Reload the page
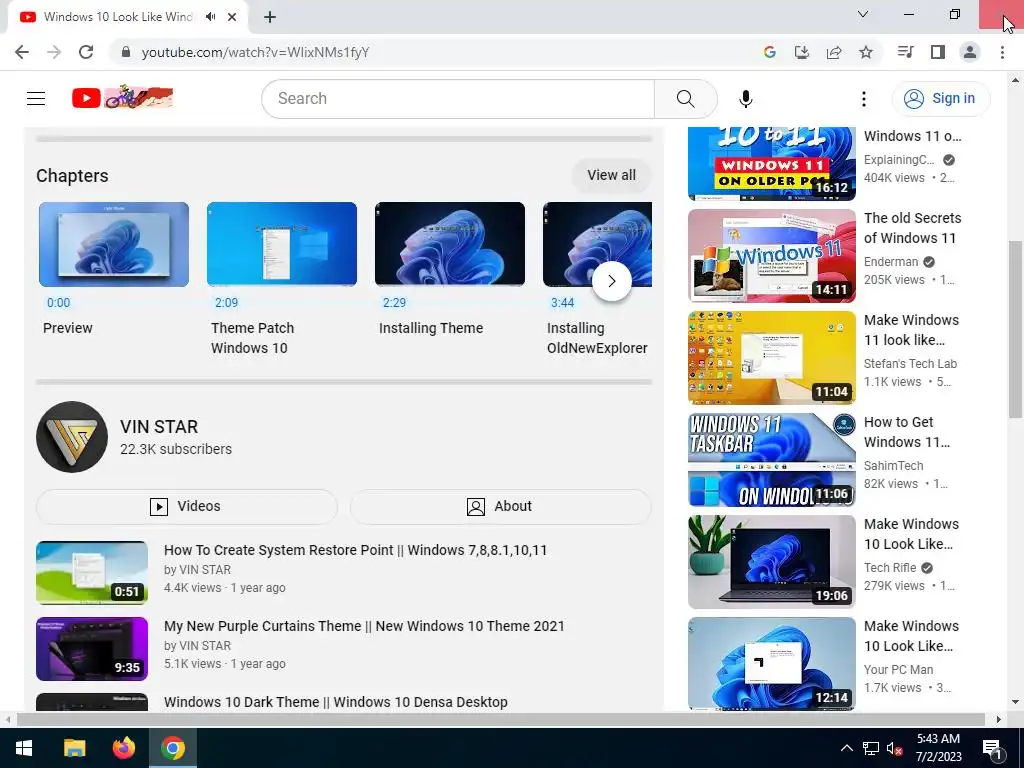This screenshot has height=768, width=1024. 86,52
